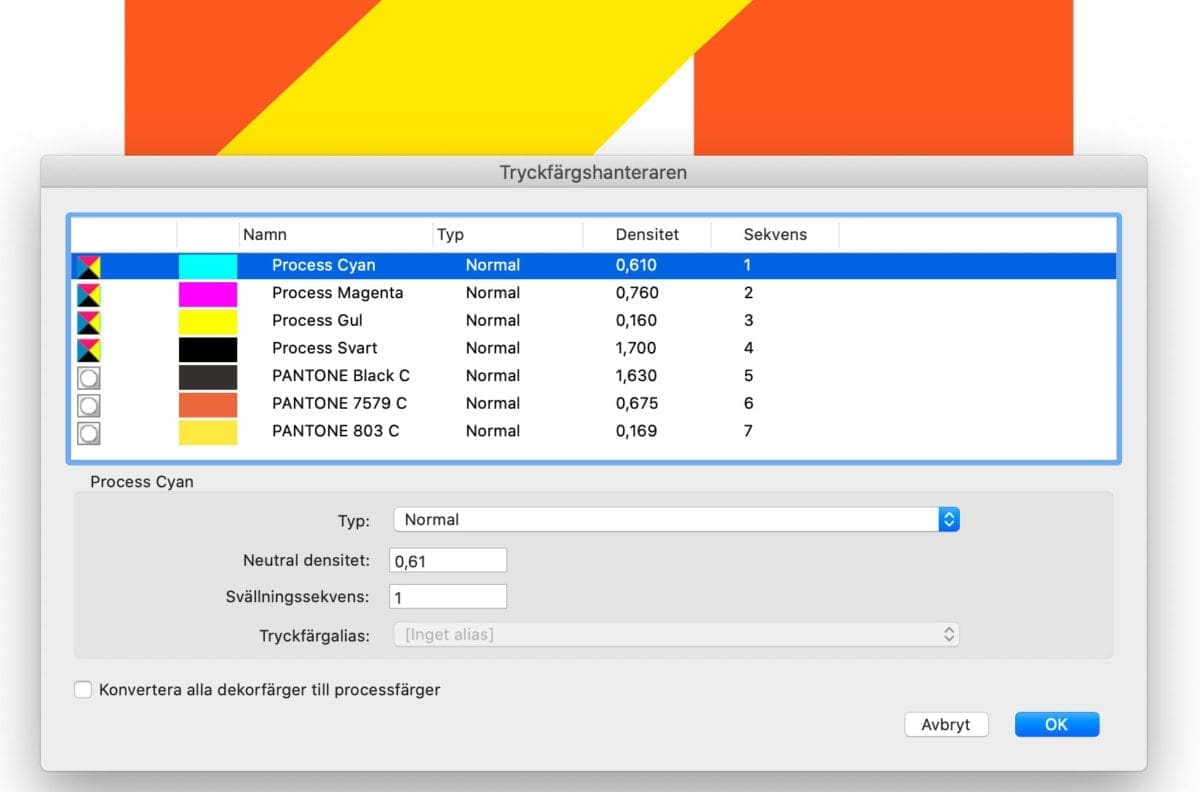
Task: Click the Typ column header
Action: tap(451, 234)
